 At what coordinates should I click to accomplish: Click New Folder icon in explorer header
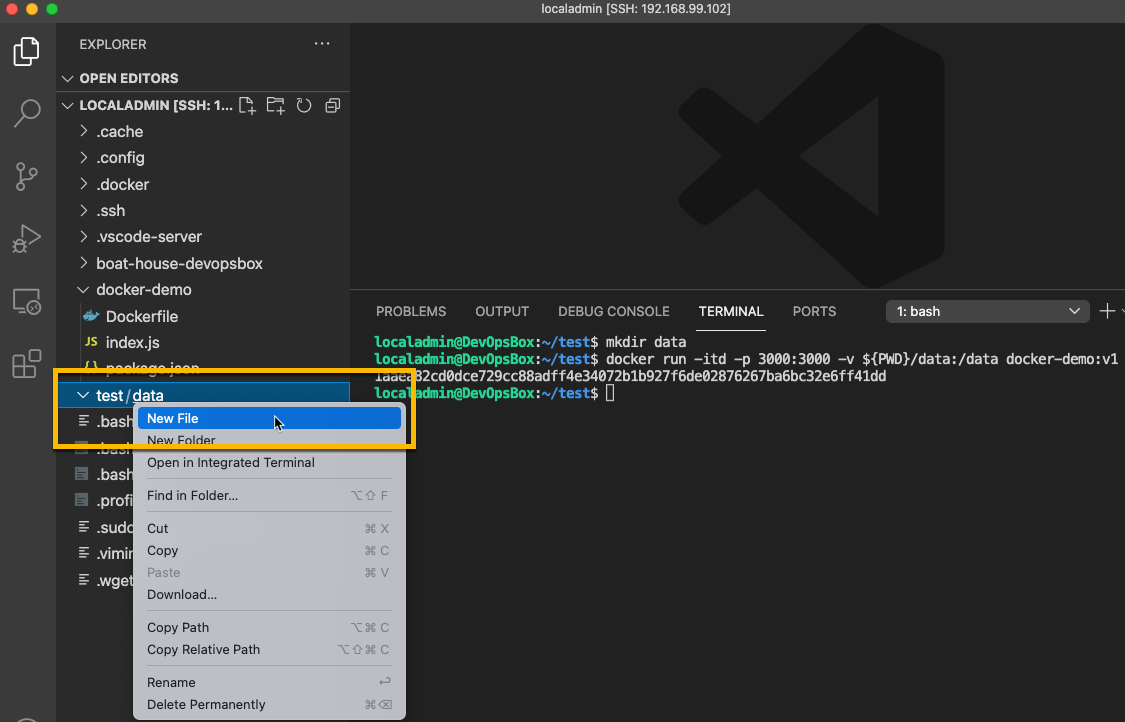coord(276,106)
